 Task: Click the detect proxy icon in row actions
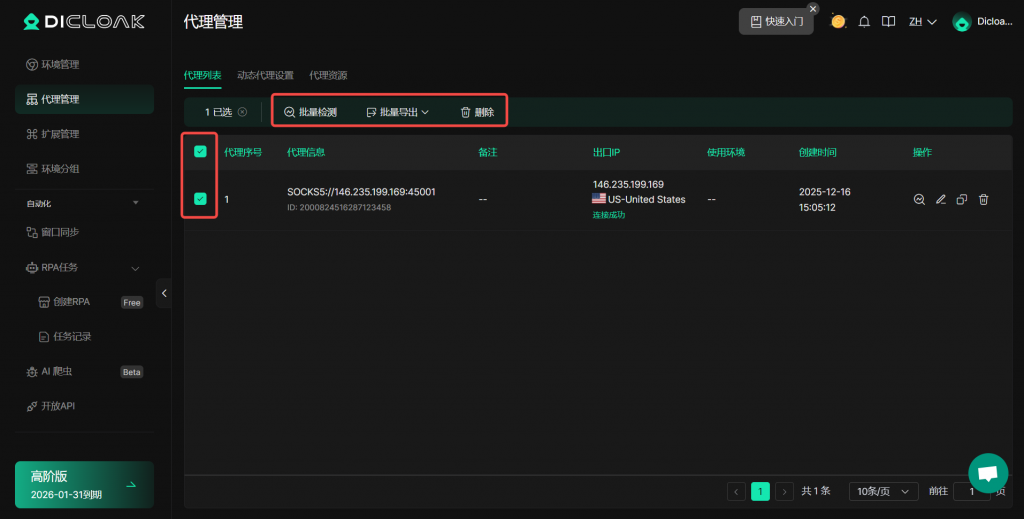[919, 200]
